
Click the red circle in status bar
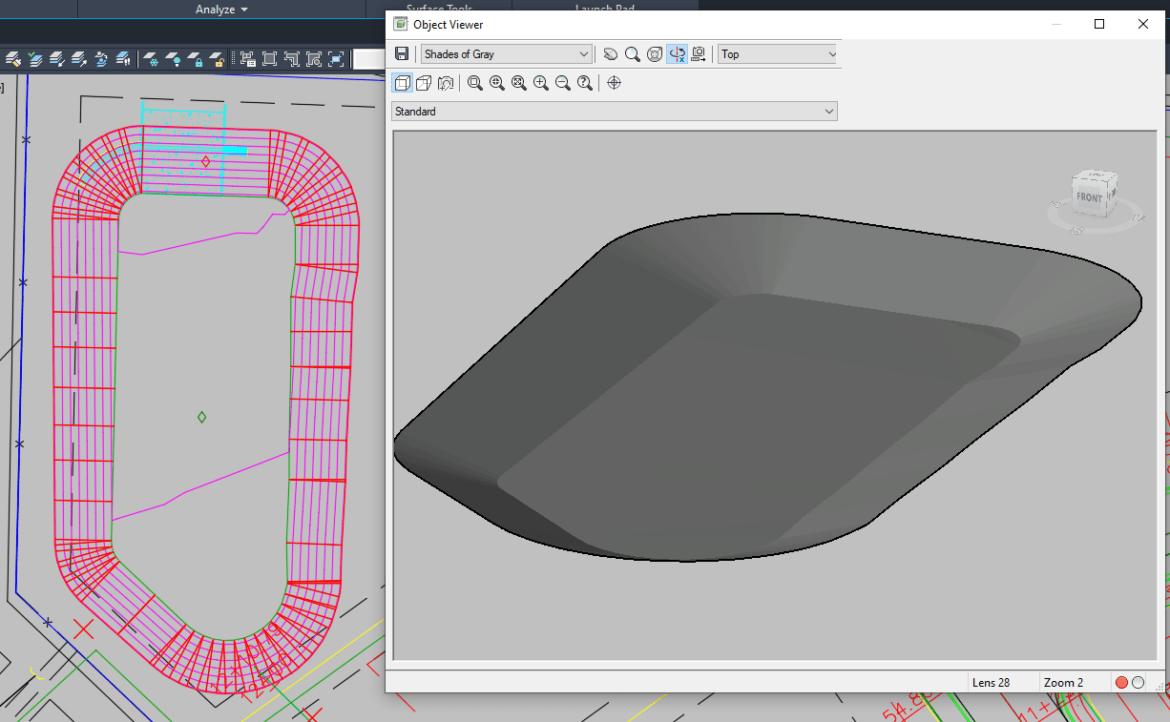pos(1121,682)
